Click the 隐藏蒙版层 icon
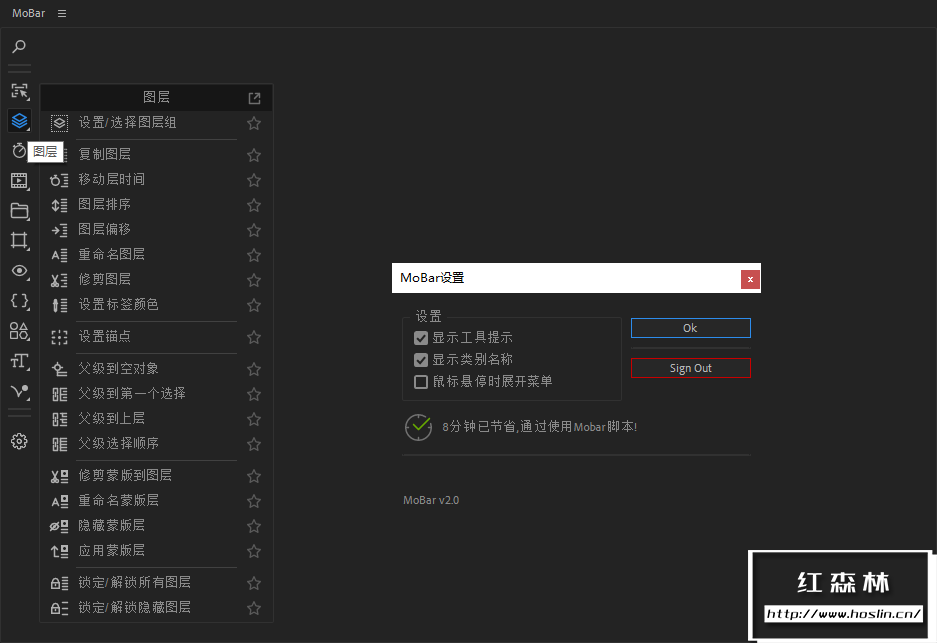Viewport: 937px width, 643px height. (59, 526)
